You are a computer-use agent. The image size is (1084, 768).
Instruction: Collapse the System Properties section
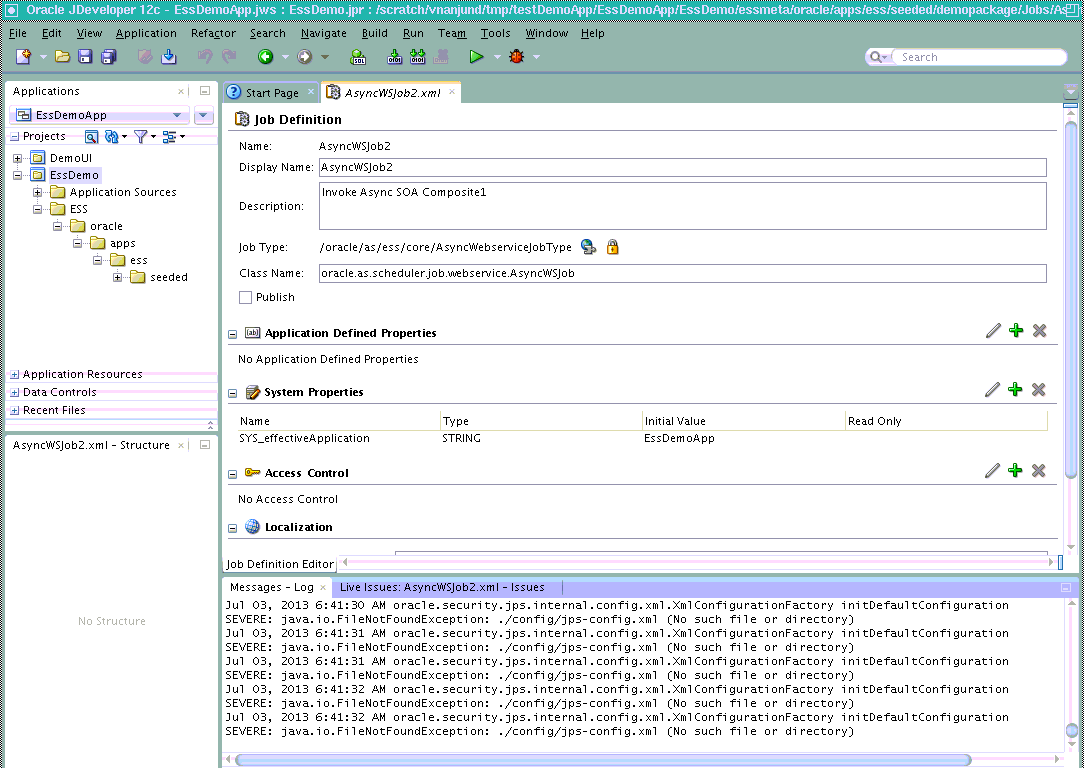233,393
